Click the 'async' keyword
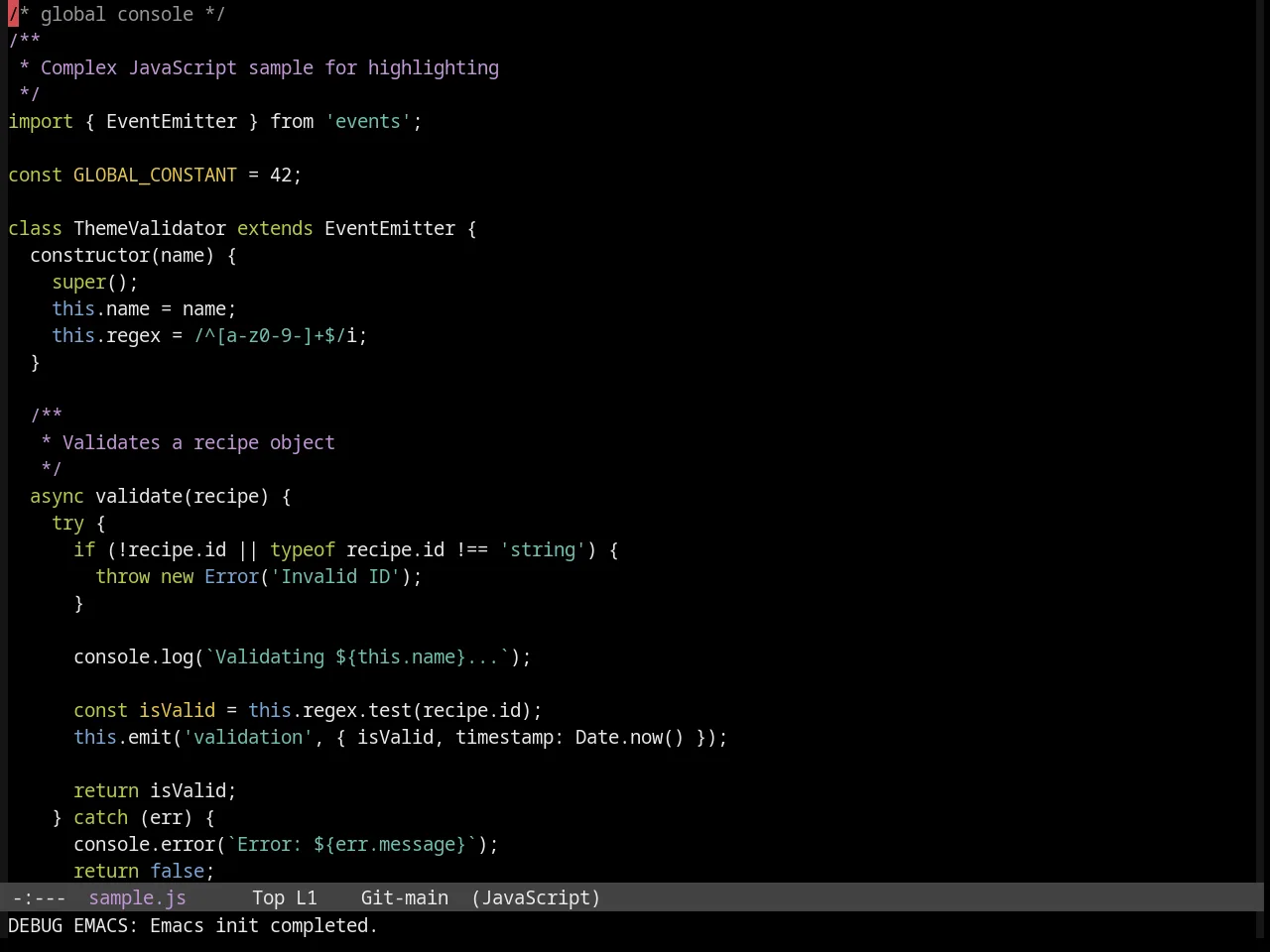The image size is (1270, 952). [57, 496]
